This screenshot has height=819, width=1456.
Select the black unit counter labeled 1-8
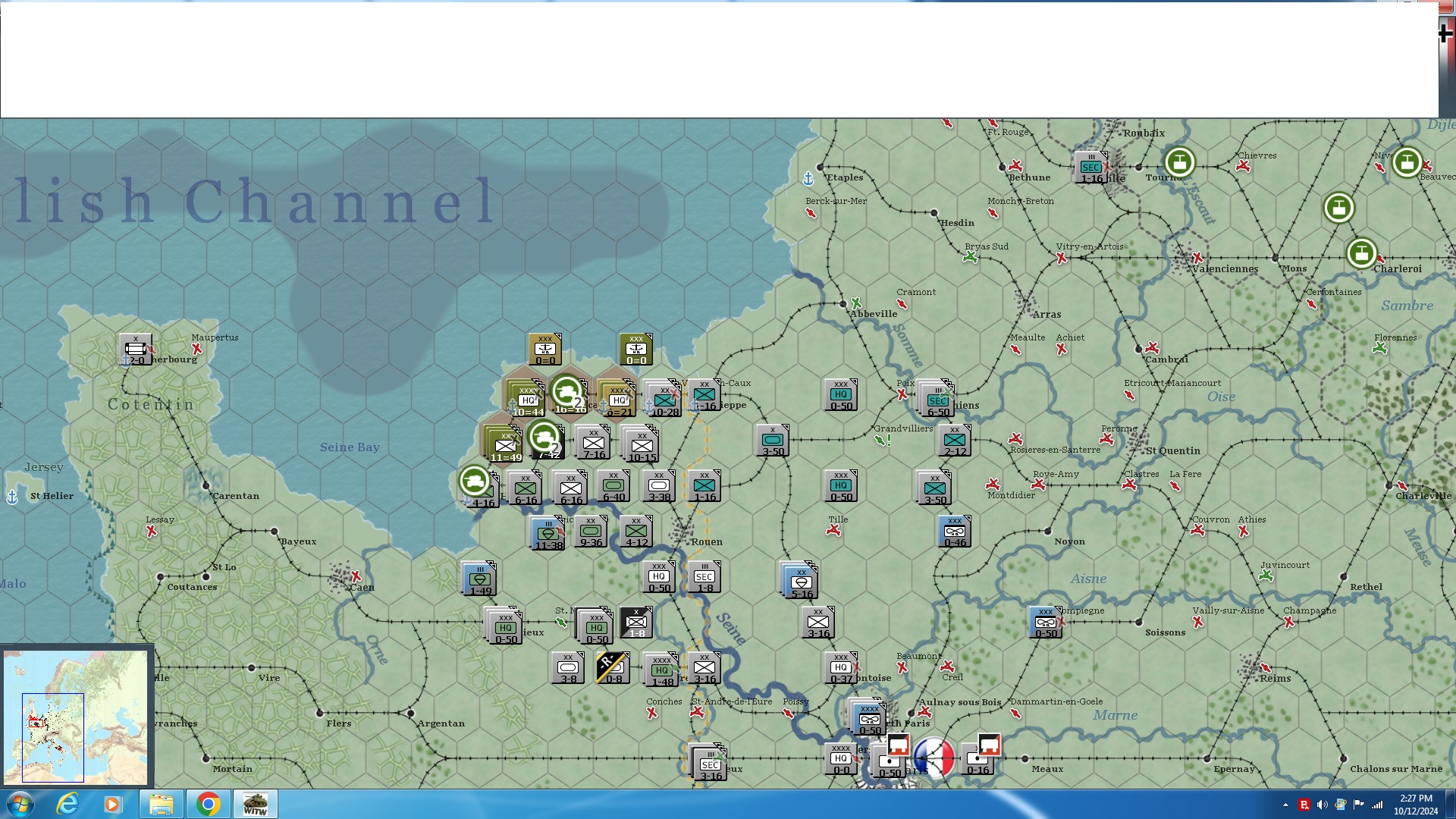pos(635,623)
